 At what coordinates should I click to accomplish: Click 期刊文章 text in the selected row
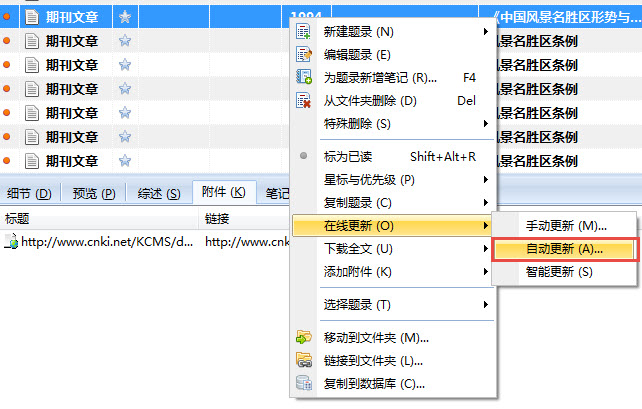click(x=72, y=17)
